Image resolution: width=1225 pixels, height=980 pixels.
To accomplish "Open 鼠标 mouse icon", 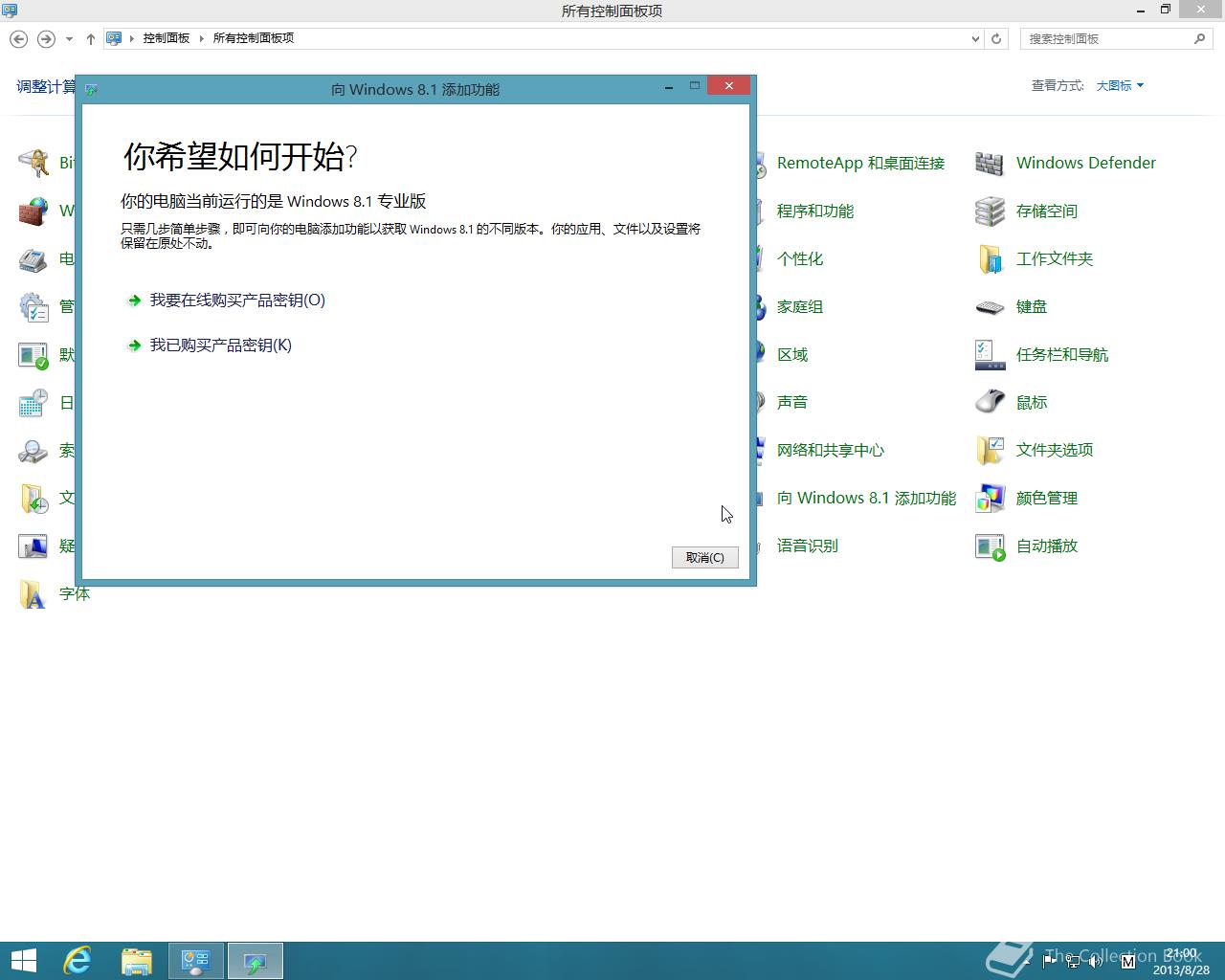I will click(x=990, y=402).
